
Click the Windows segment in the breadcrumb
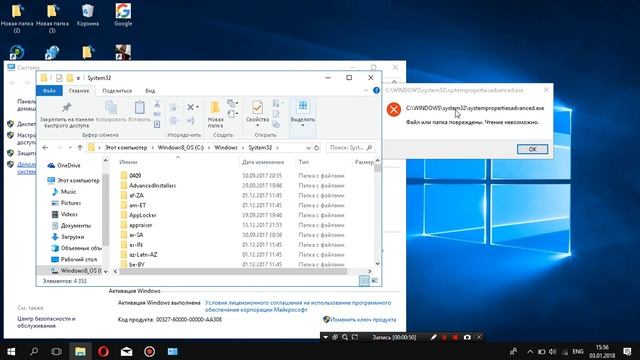point(226,148)
